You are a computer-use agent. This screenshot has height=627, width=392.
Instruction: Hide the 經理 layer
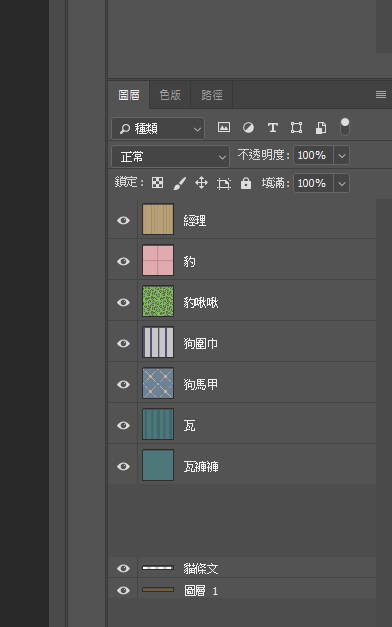(123, 220)
